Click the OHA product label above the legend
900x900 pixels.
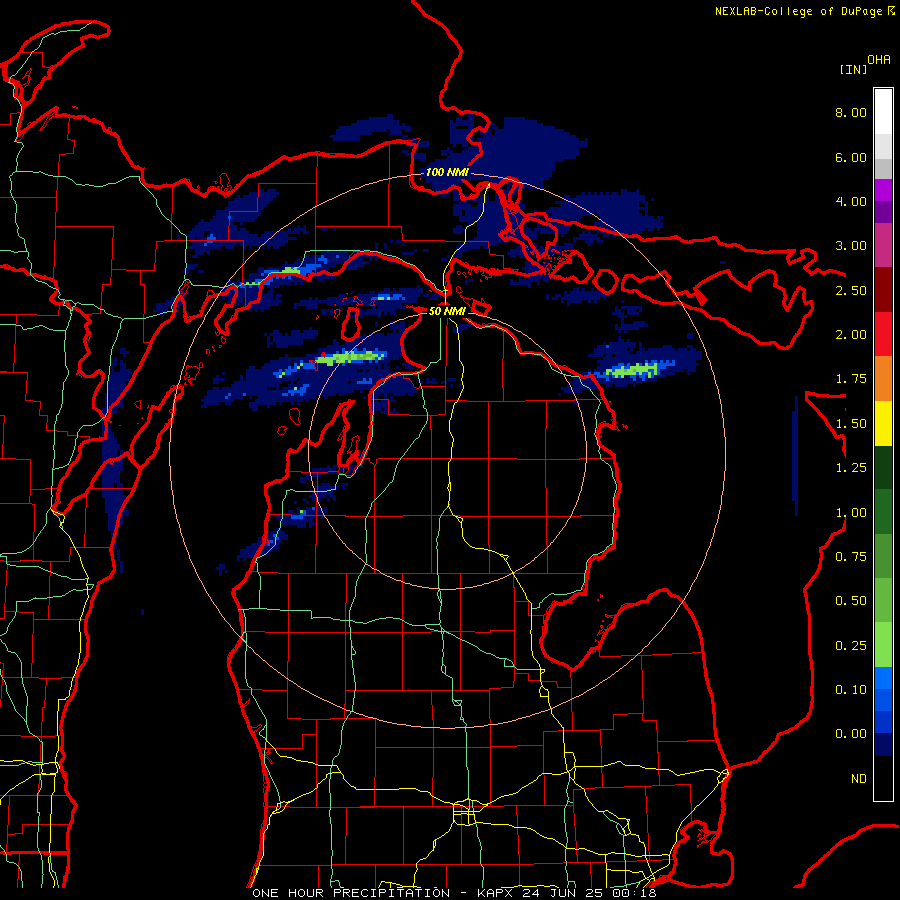[879, 60]
